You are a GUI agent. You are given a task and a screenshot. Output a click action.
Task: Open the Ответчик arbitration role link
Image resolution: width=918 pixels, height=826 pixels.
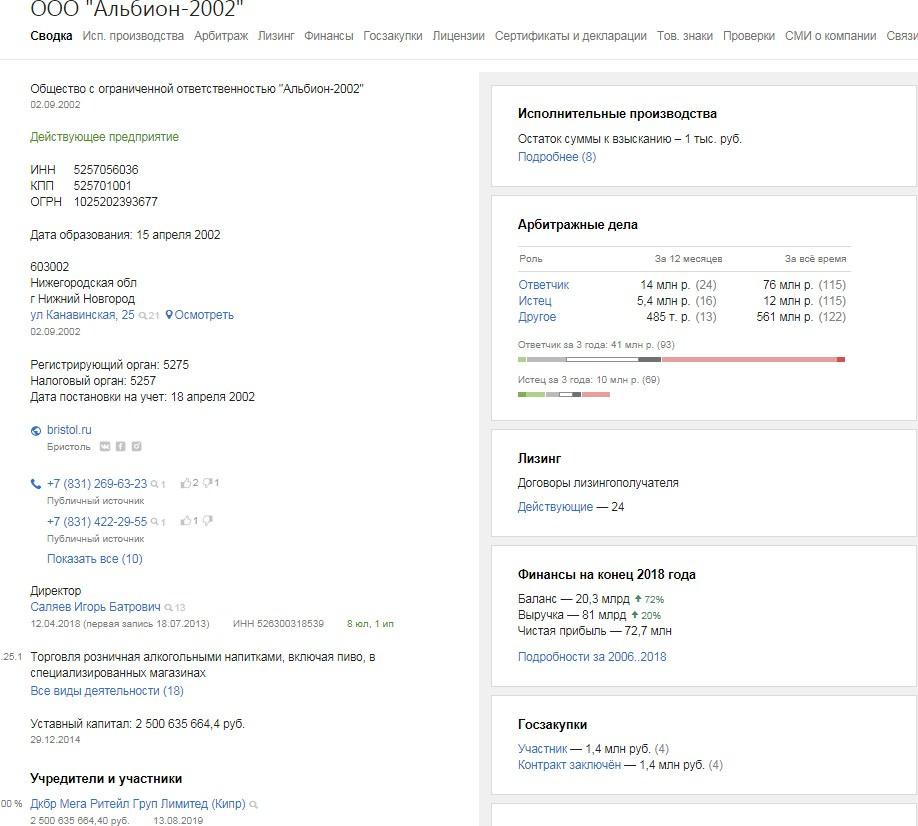pos(544,285)
